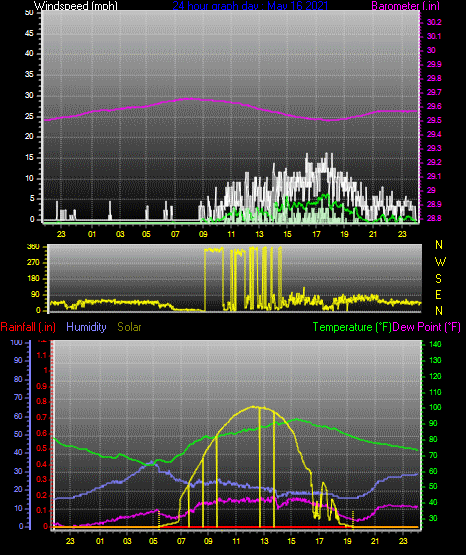The image size is (466, 555).
Task: Click the 'Windspeed (mph)' axis title
Action: [75, 6]
